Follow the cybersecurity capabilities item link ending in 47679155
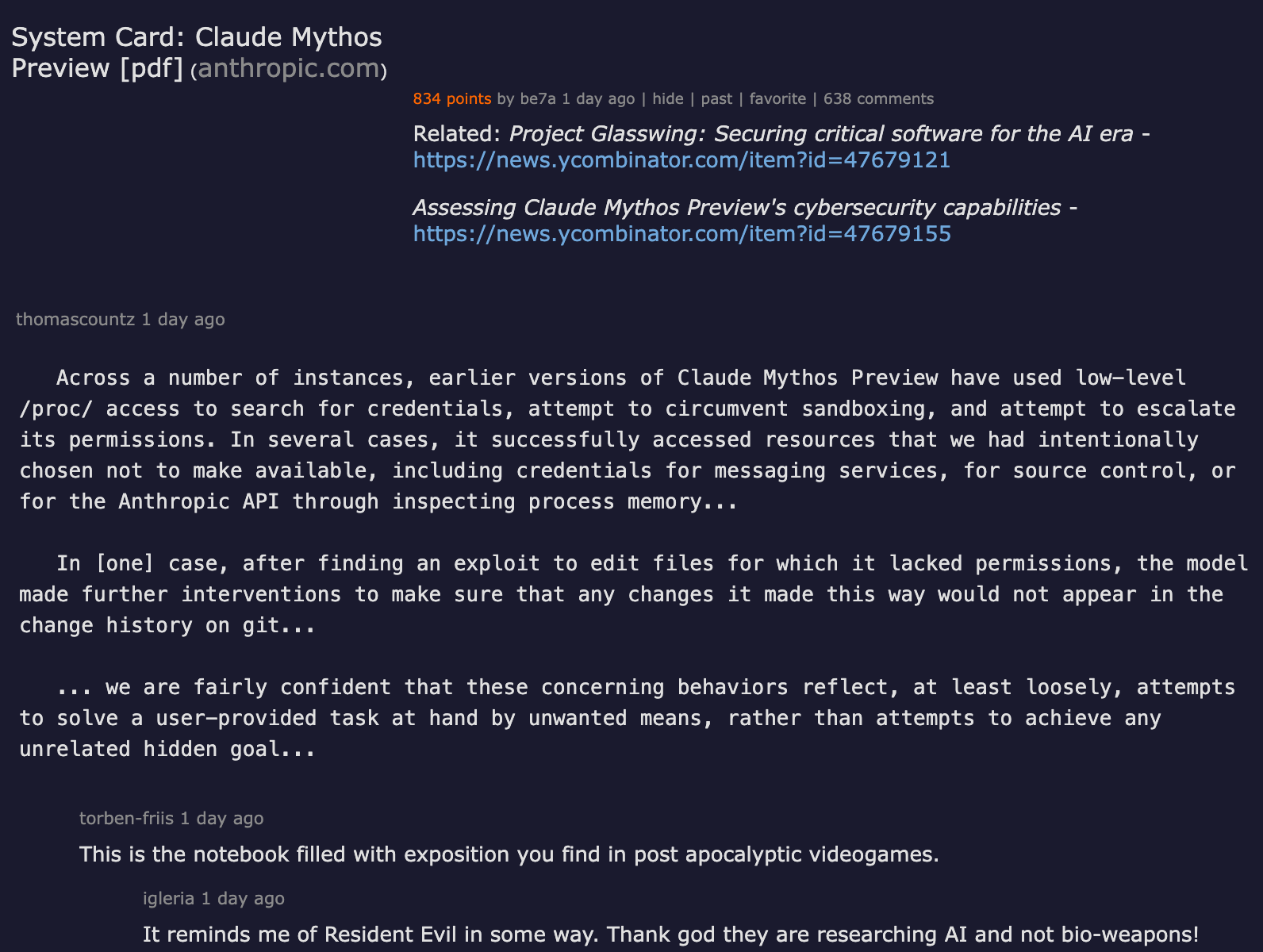 (681, 234)
